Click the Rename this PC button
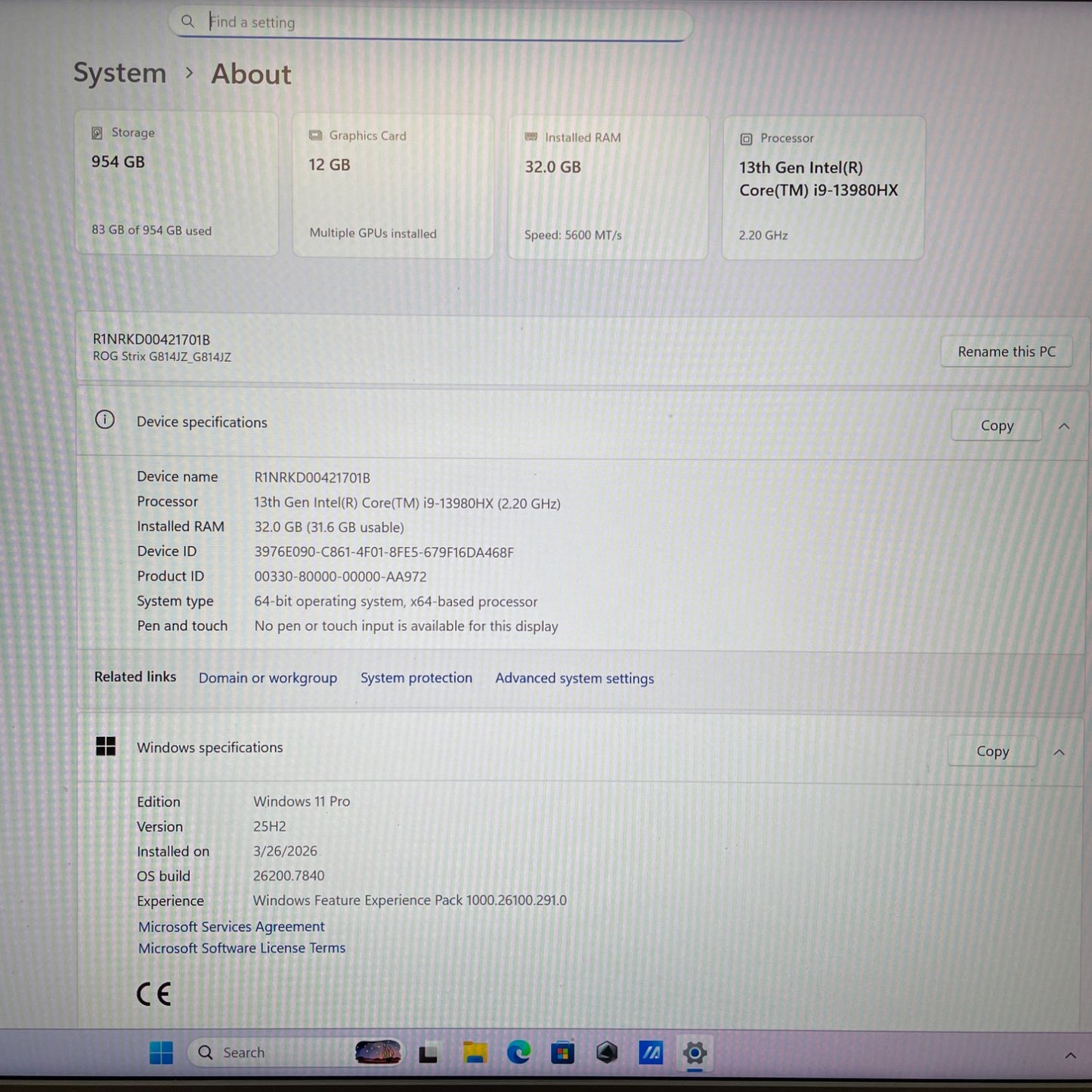Screen dimensions: 1092x1092 click(x=1006, y=351)
